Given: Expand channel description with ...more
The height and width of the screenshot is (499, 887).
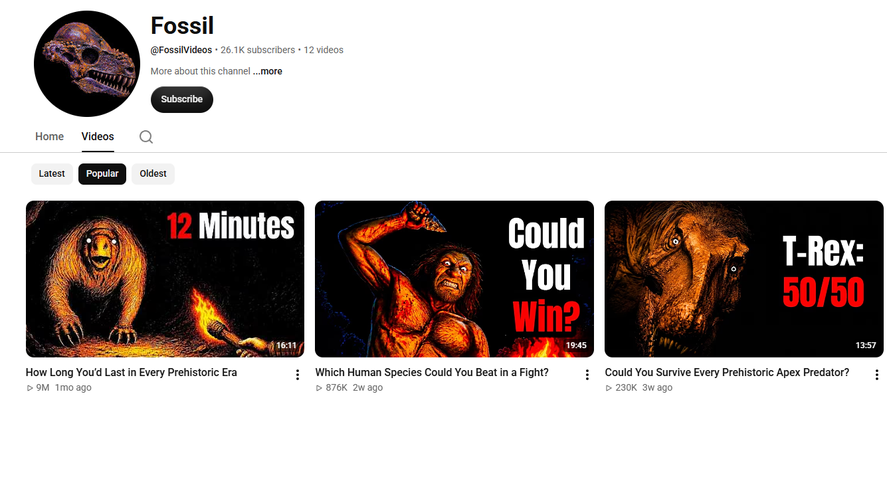Looking at the screenshot, I should pos(268,71).
